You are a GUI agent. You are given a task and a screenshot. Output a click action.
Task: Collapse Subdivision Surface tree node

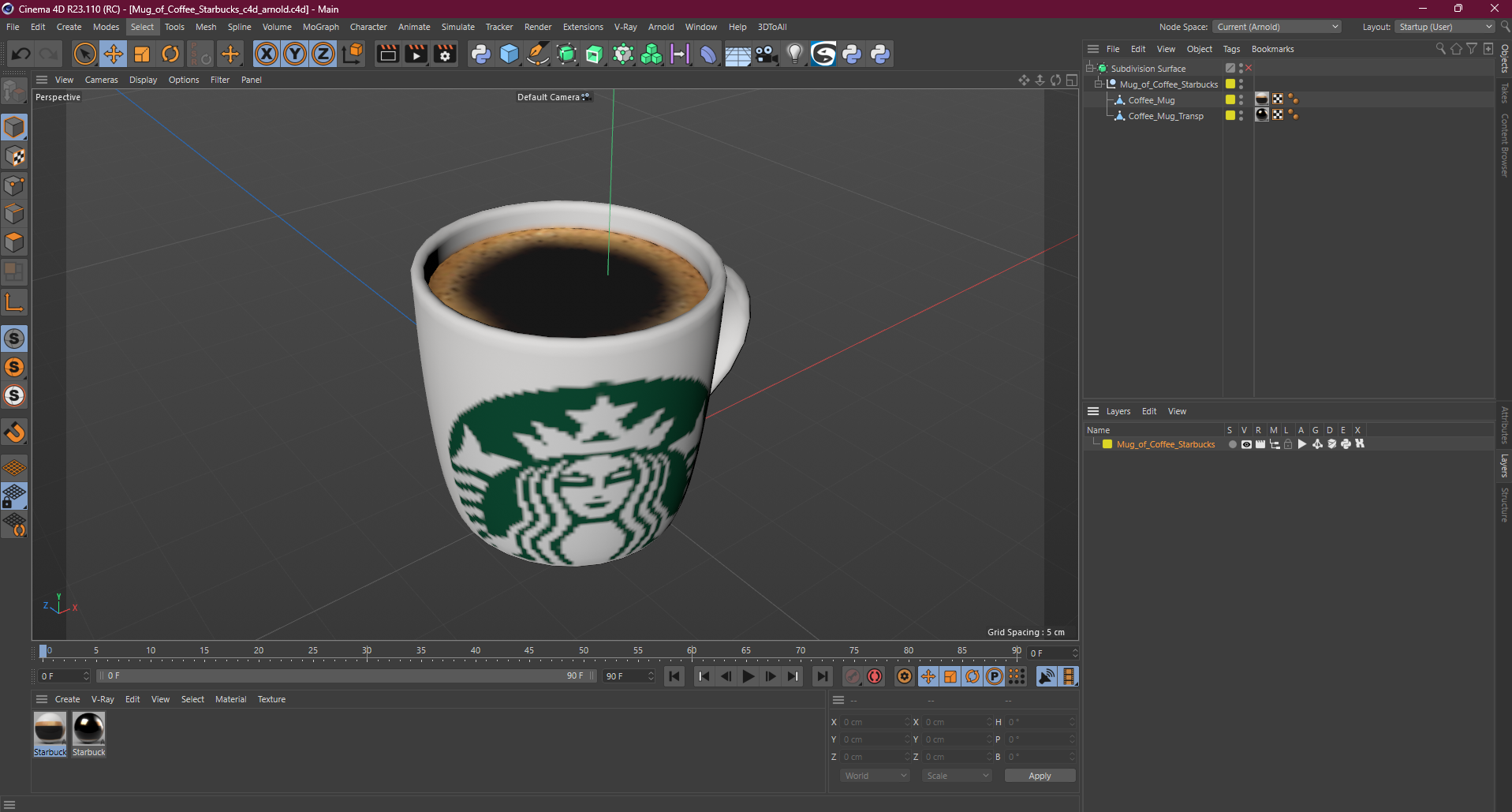1089,69
